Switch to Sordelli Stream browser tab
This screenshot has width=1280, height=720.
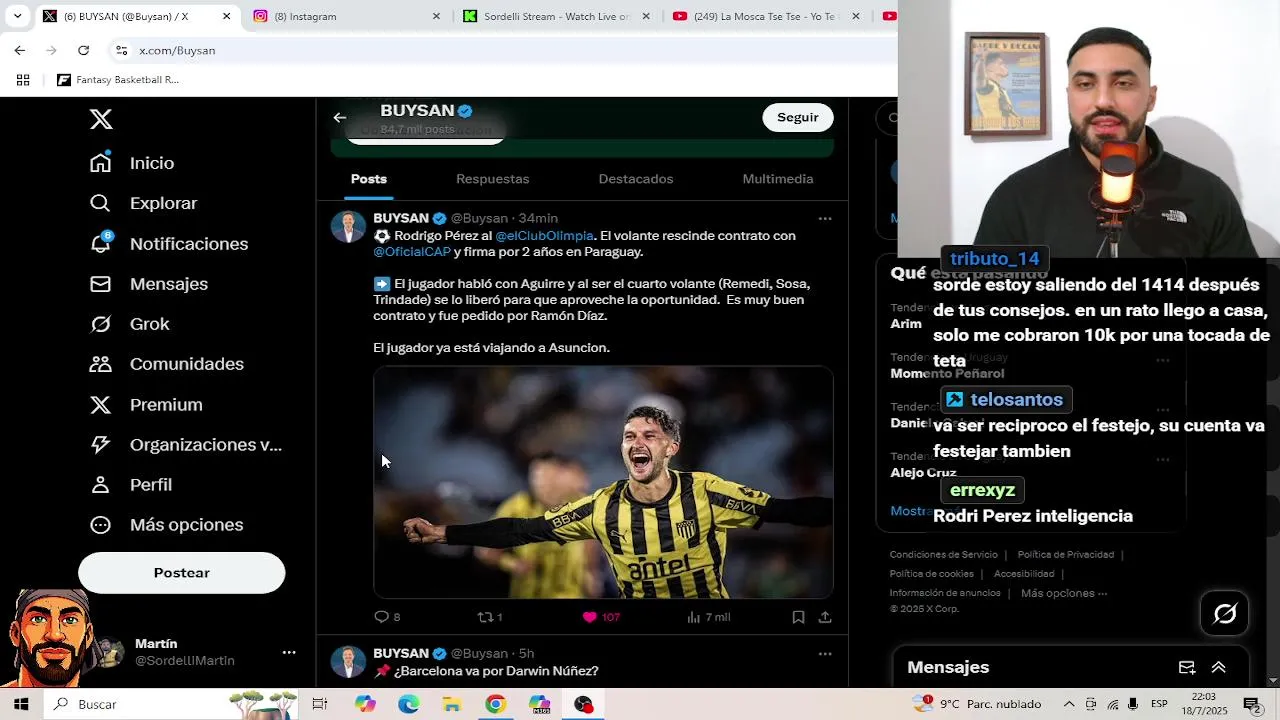556,16
